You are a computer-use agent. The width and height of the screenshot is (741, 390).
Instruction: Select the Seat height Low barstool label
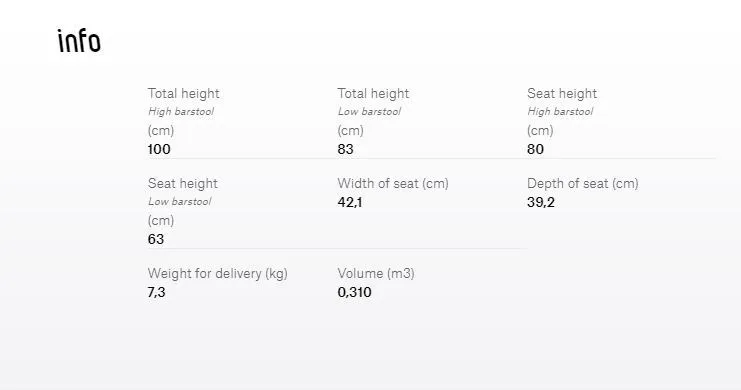coord(182,201)
